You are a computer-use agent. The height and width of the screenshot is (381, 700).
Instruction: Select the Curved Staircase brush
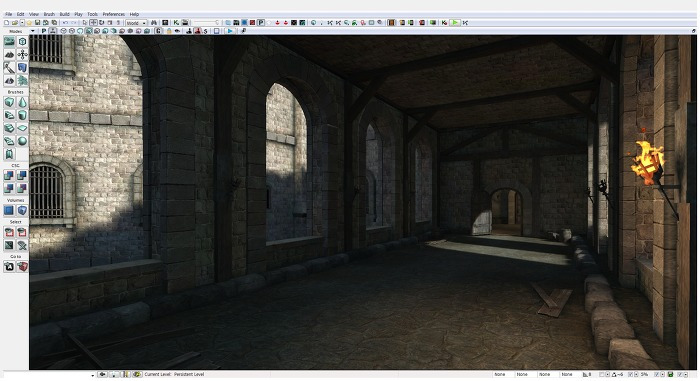tap(9, 115)
